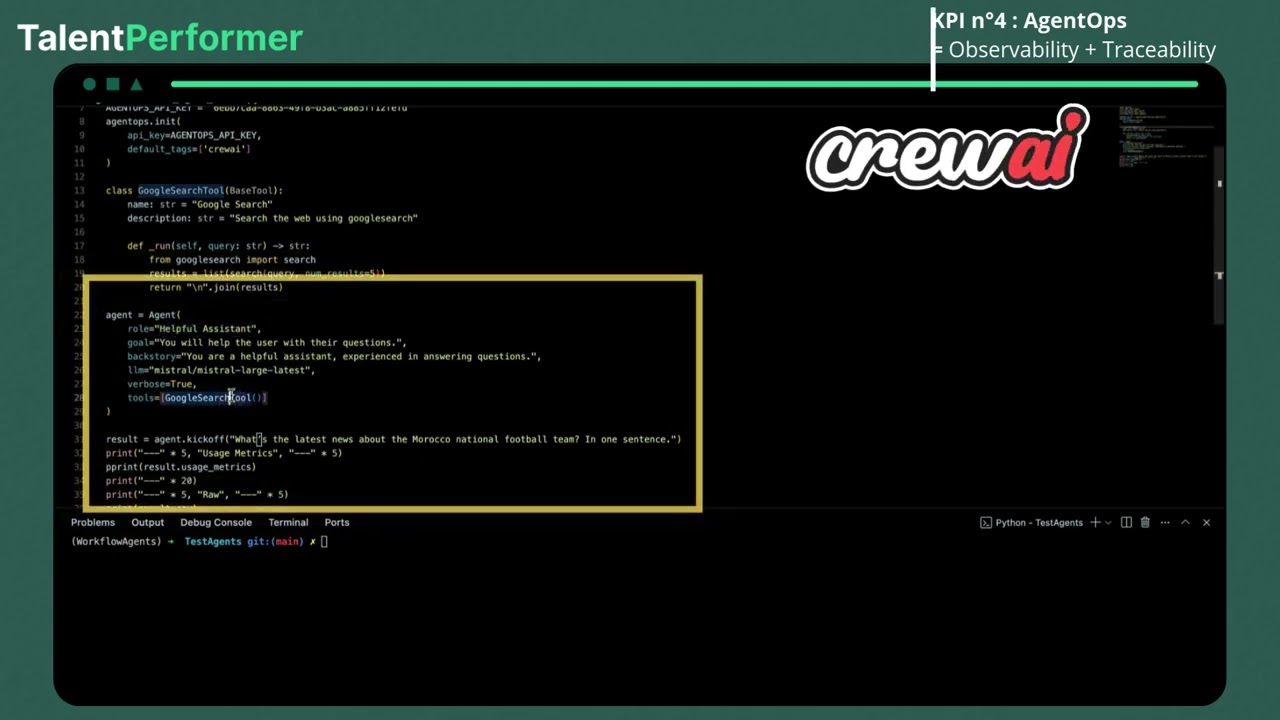Click 'return "\n".join(results)' line
This screenshot has width=1280, height=720.
216,287
